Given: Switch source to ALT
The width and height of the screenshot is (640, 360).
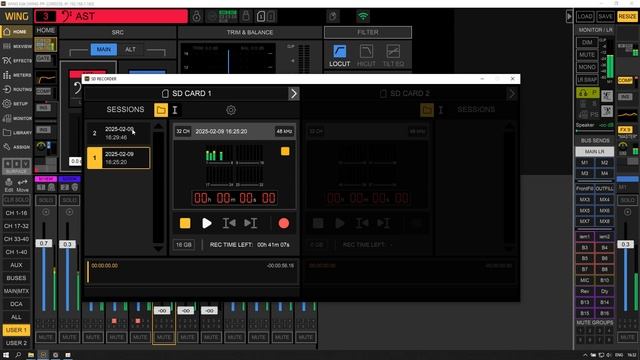Looking at the screenshot, I should coord(130,49).
